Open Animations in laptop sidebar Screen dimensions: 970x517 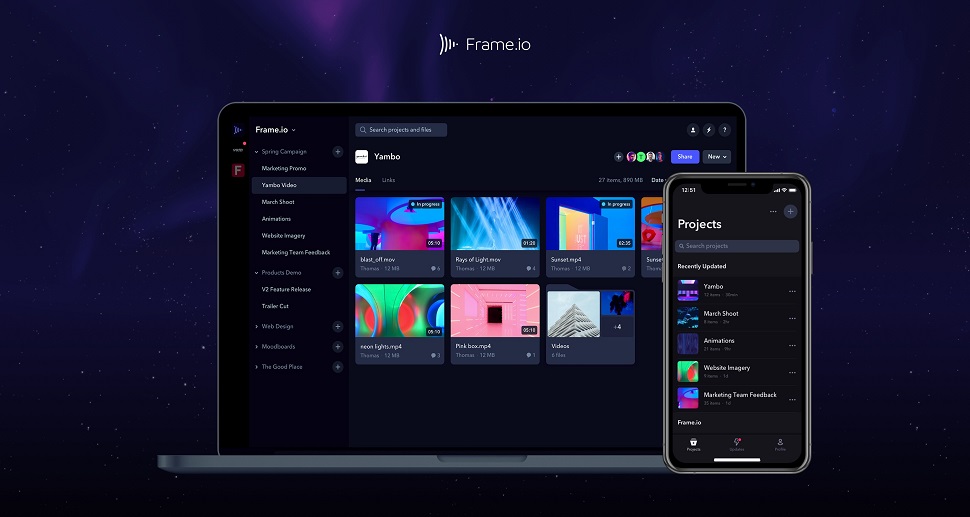click(276, 219)
